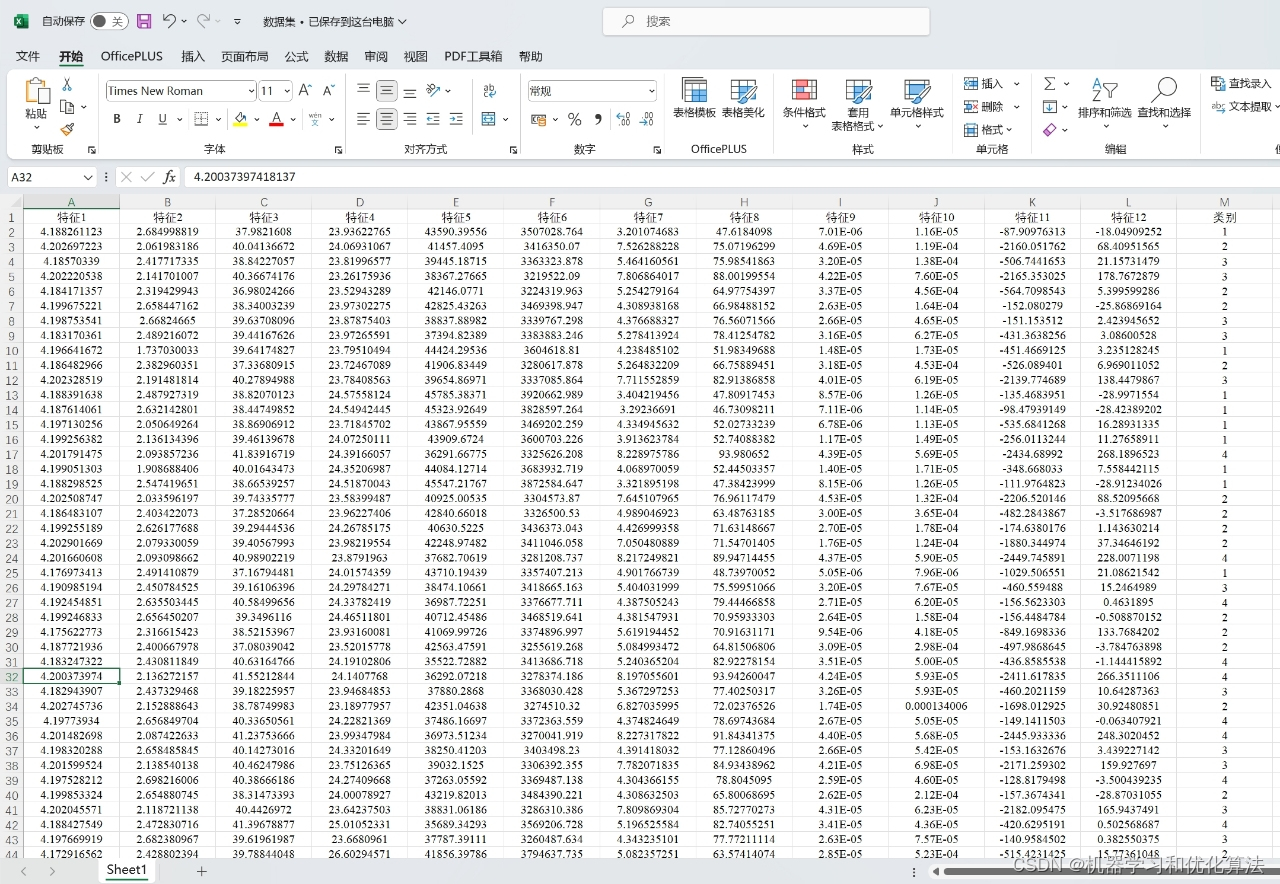Click the 搜索 search box

(x=766, y=21)
